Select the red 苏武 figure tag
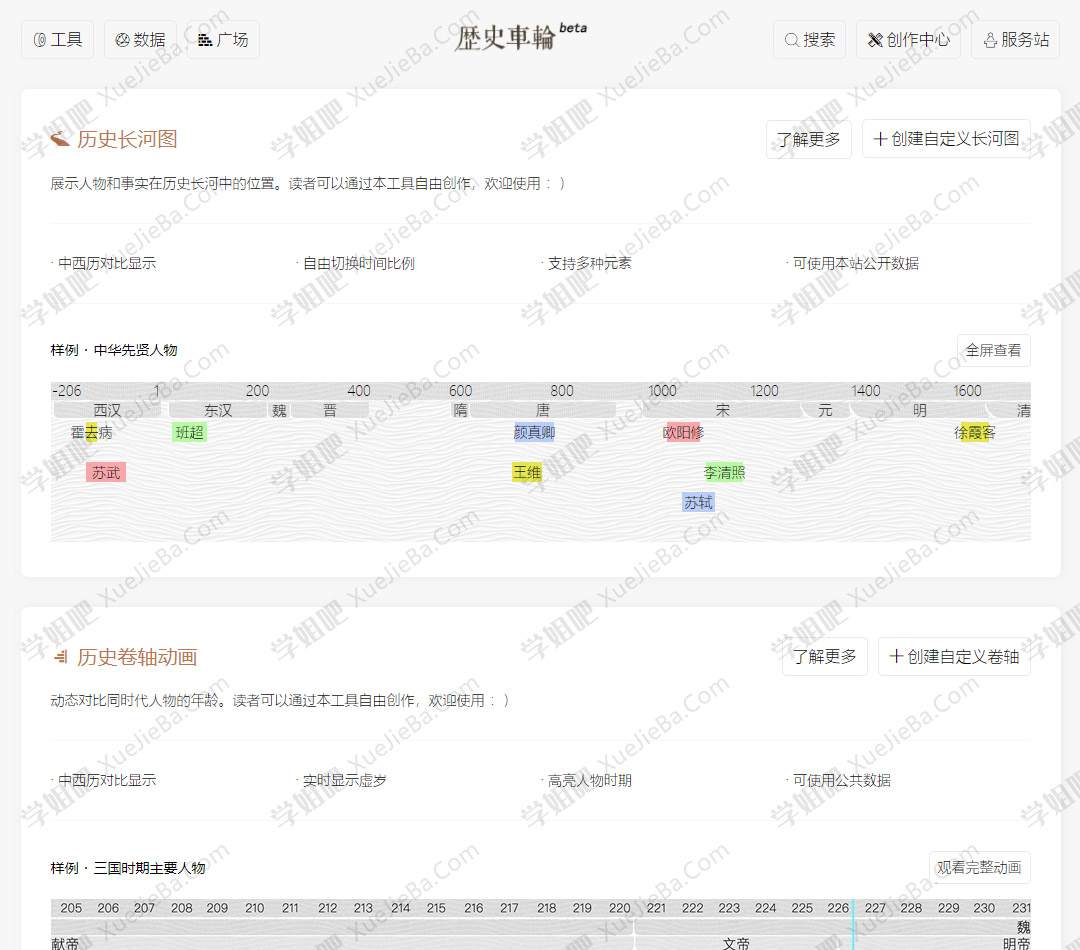 (106, 473)
